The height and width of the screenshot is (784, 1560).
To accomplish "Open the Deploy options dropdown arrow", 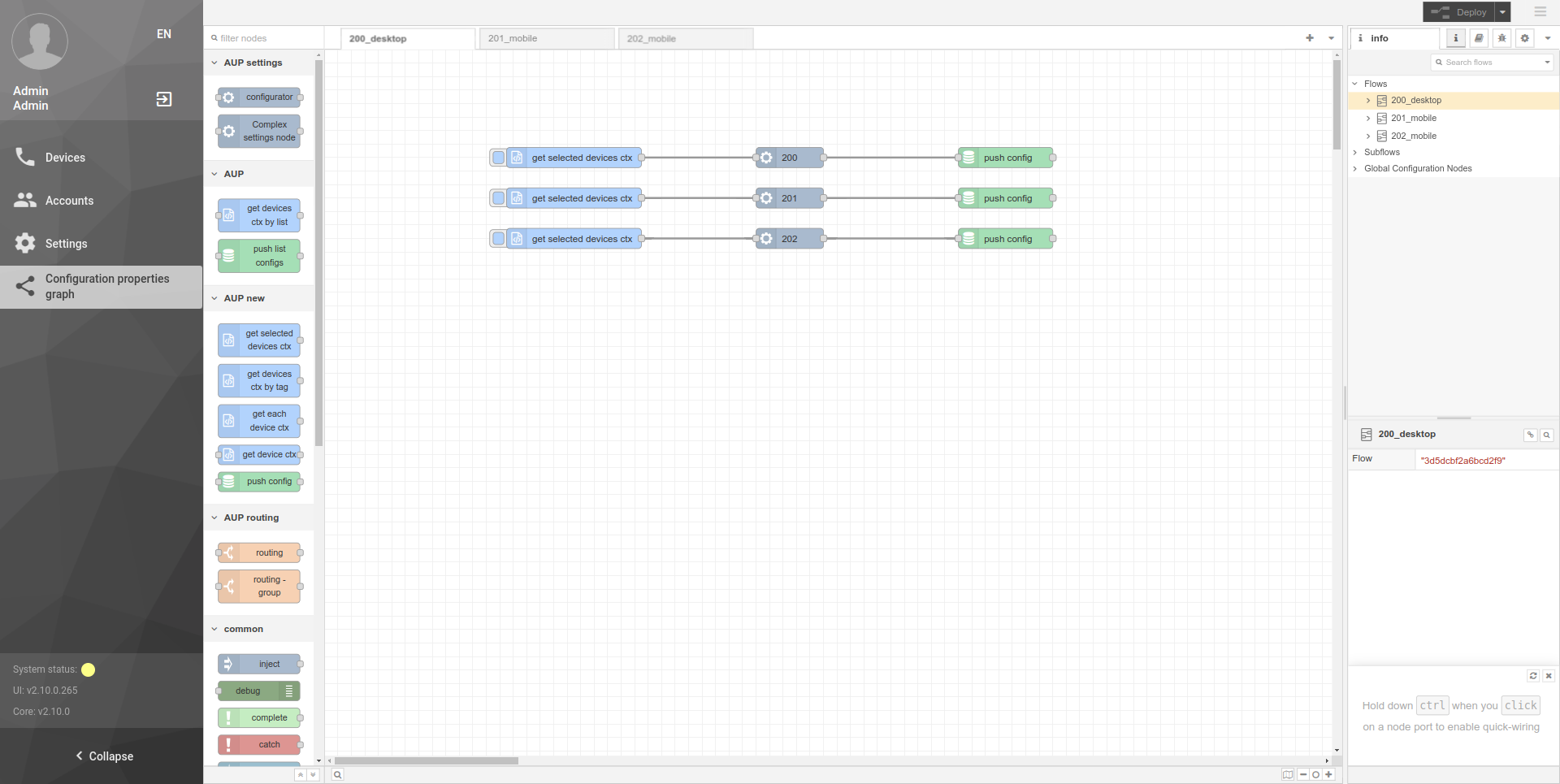I will [1502, 12].
